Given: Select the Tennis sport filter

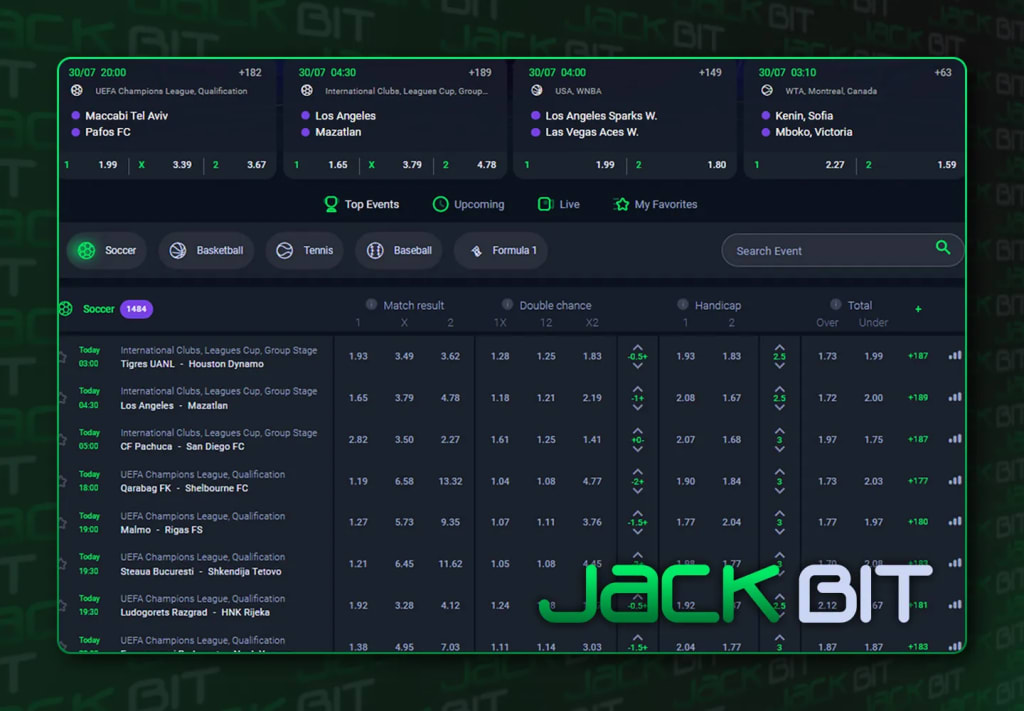Looking at the screenshot, I should click(305, 250).
